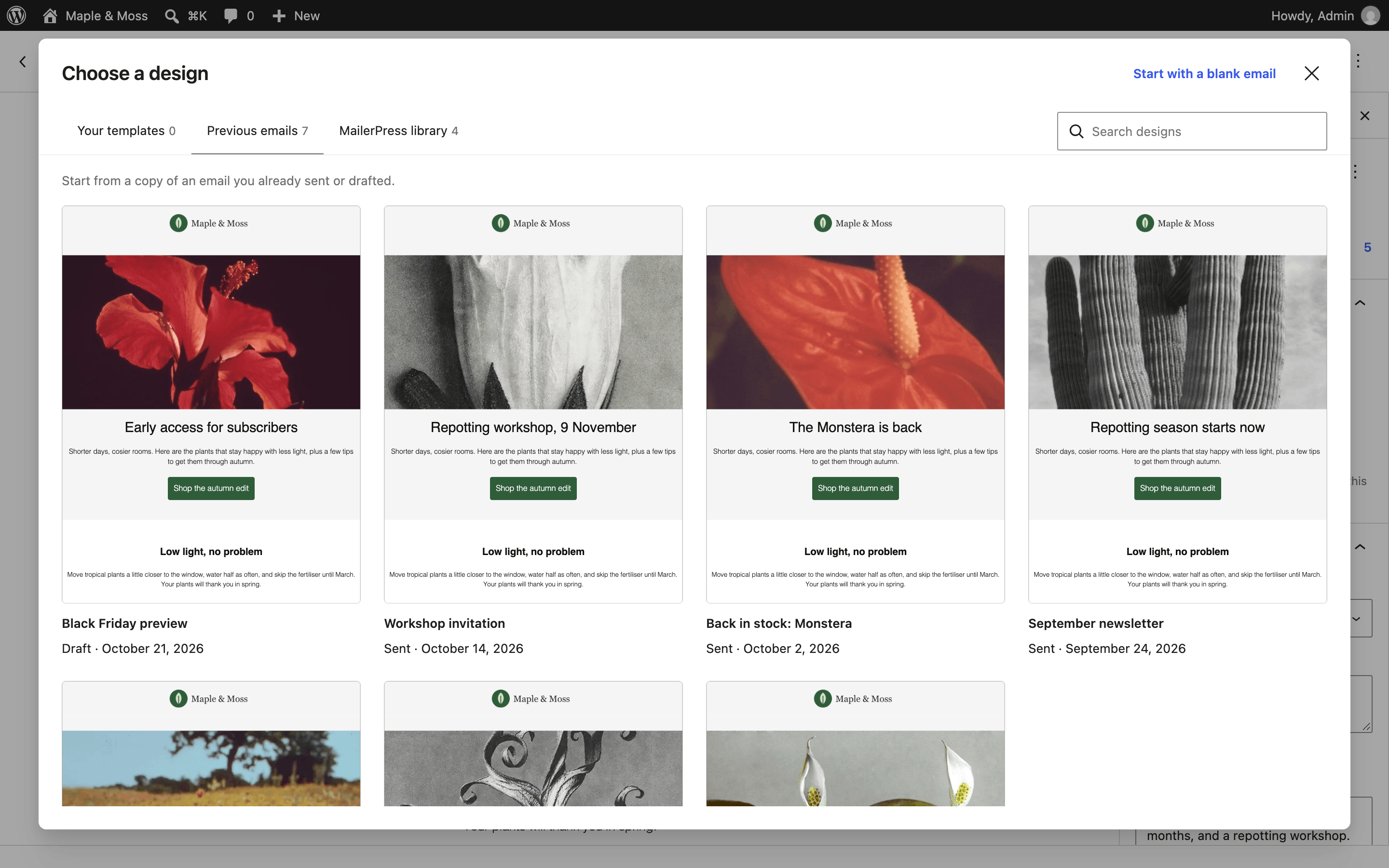
Task: Click Shop the autumn edit in Monstera card
Action: point(855,488)
